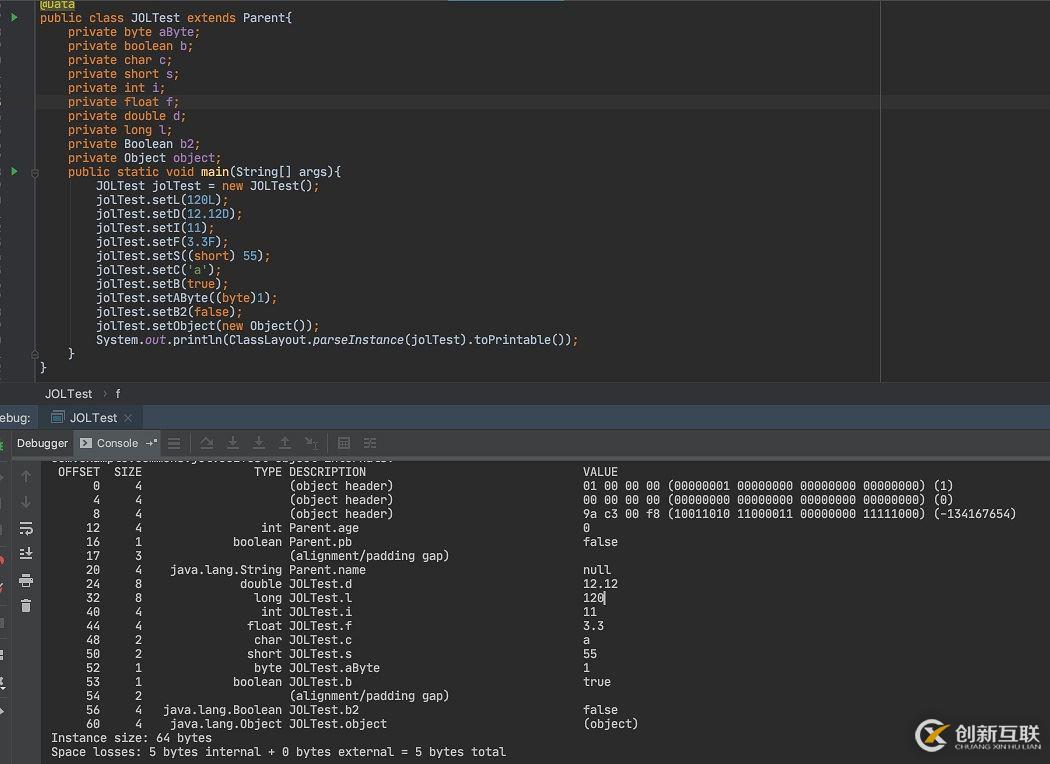Toggle soft-wrap in console sidebar
Viewport: 1050px width, 764px height.
[x=26, y=528]
